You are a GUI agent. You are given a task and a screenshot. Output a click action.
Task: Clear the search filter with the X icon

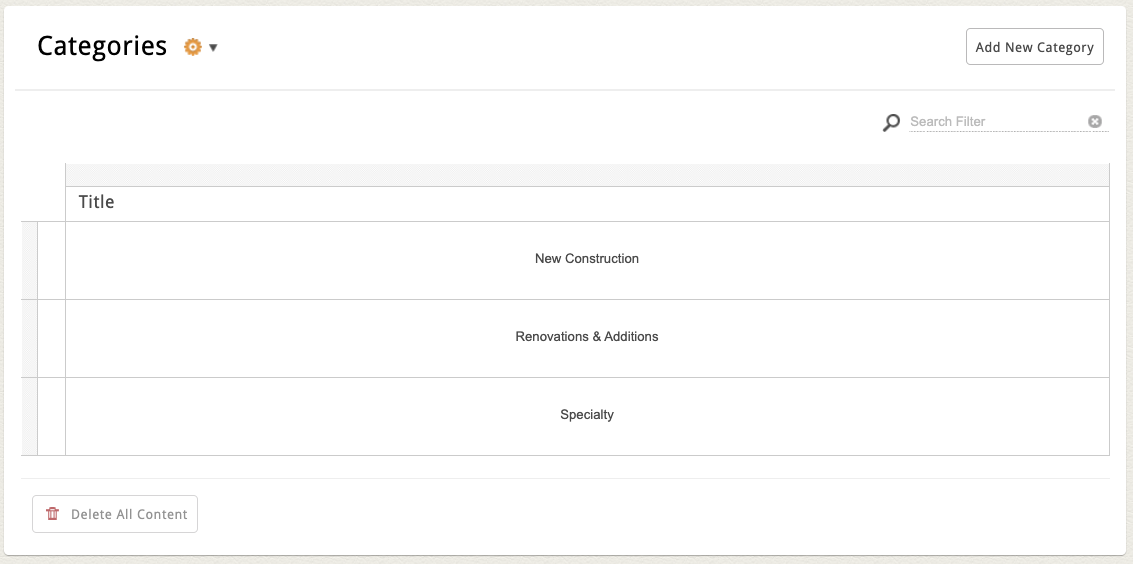pos(1095,122)
